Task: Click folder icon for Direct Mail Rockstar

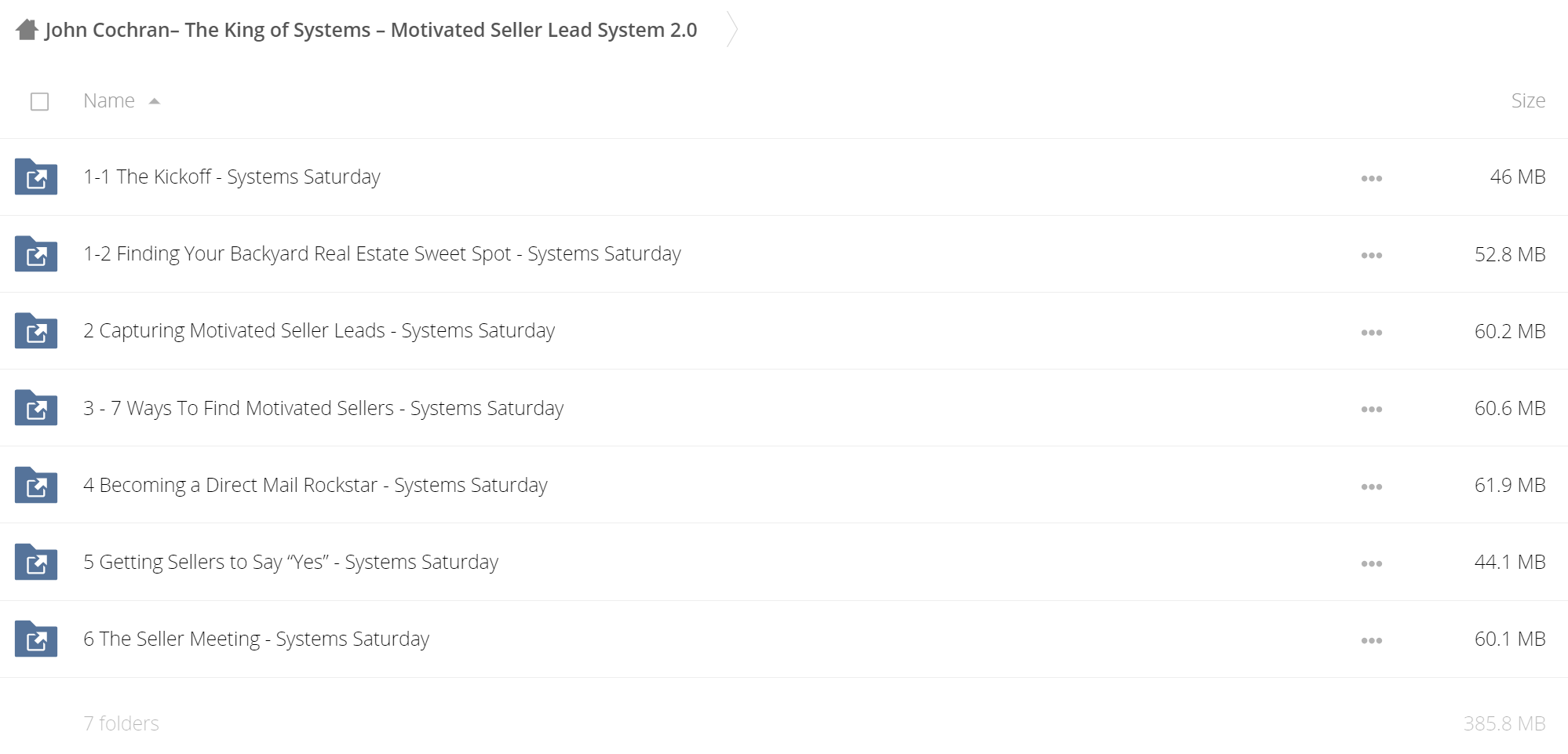Action: point(36,485)
